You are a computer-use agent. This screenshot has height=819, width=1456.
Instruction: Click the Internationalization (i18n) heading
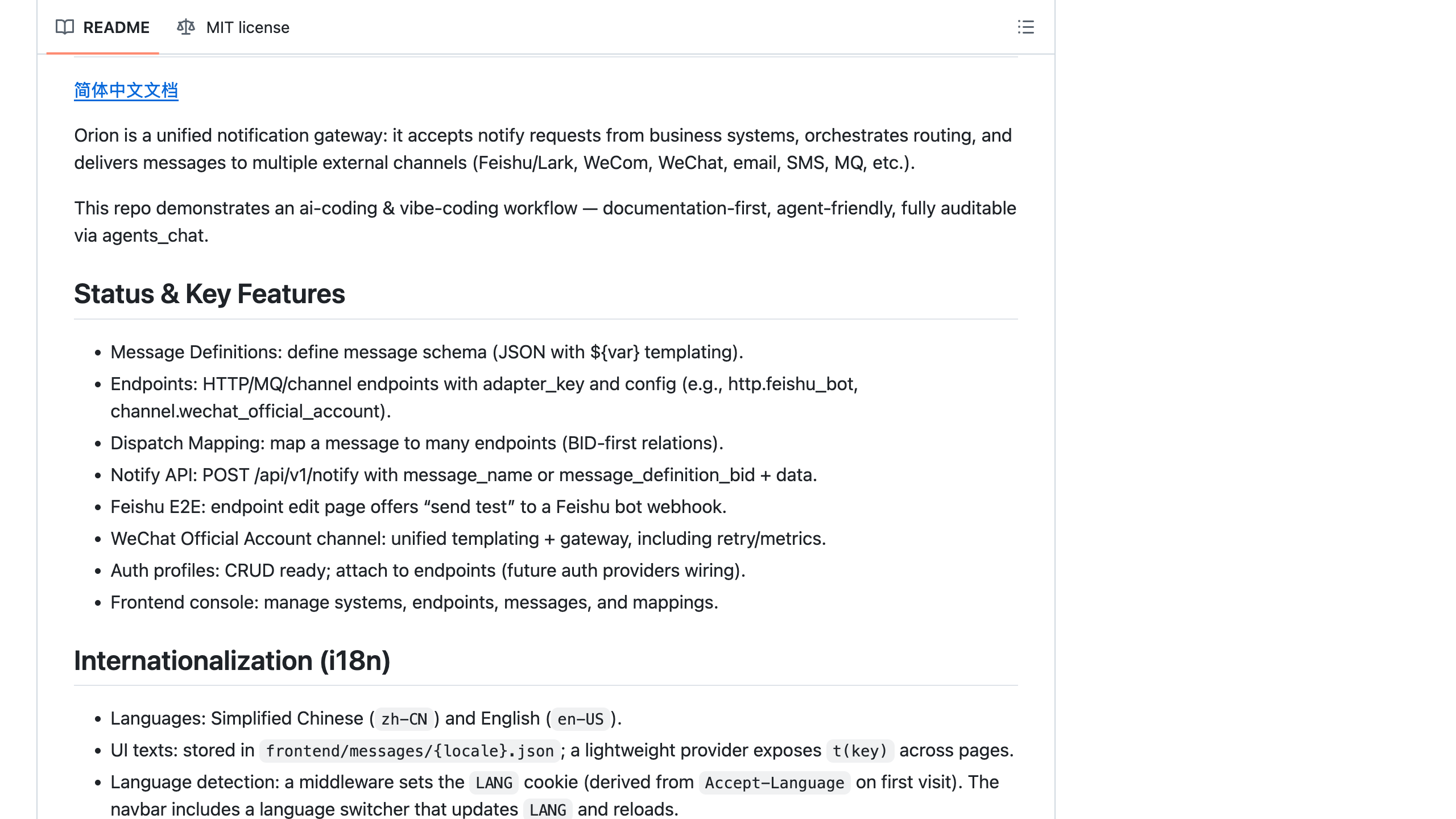233,661
